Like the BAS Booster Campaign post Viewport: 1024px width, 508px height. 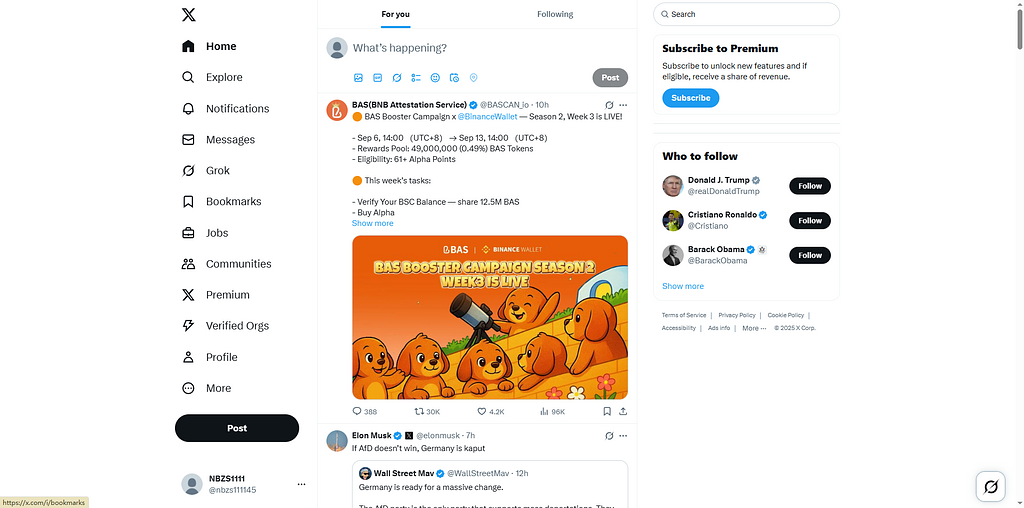482,411
